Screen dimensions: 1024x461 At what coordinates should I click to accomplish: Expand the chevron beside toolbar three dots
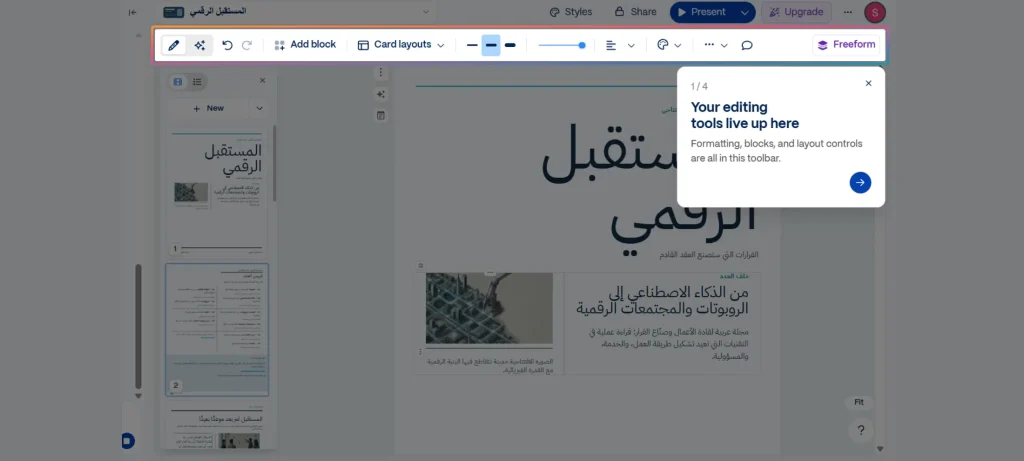click(724, 45)
